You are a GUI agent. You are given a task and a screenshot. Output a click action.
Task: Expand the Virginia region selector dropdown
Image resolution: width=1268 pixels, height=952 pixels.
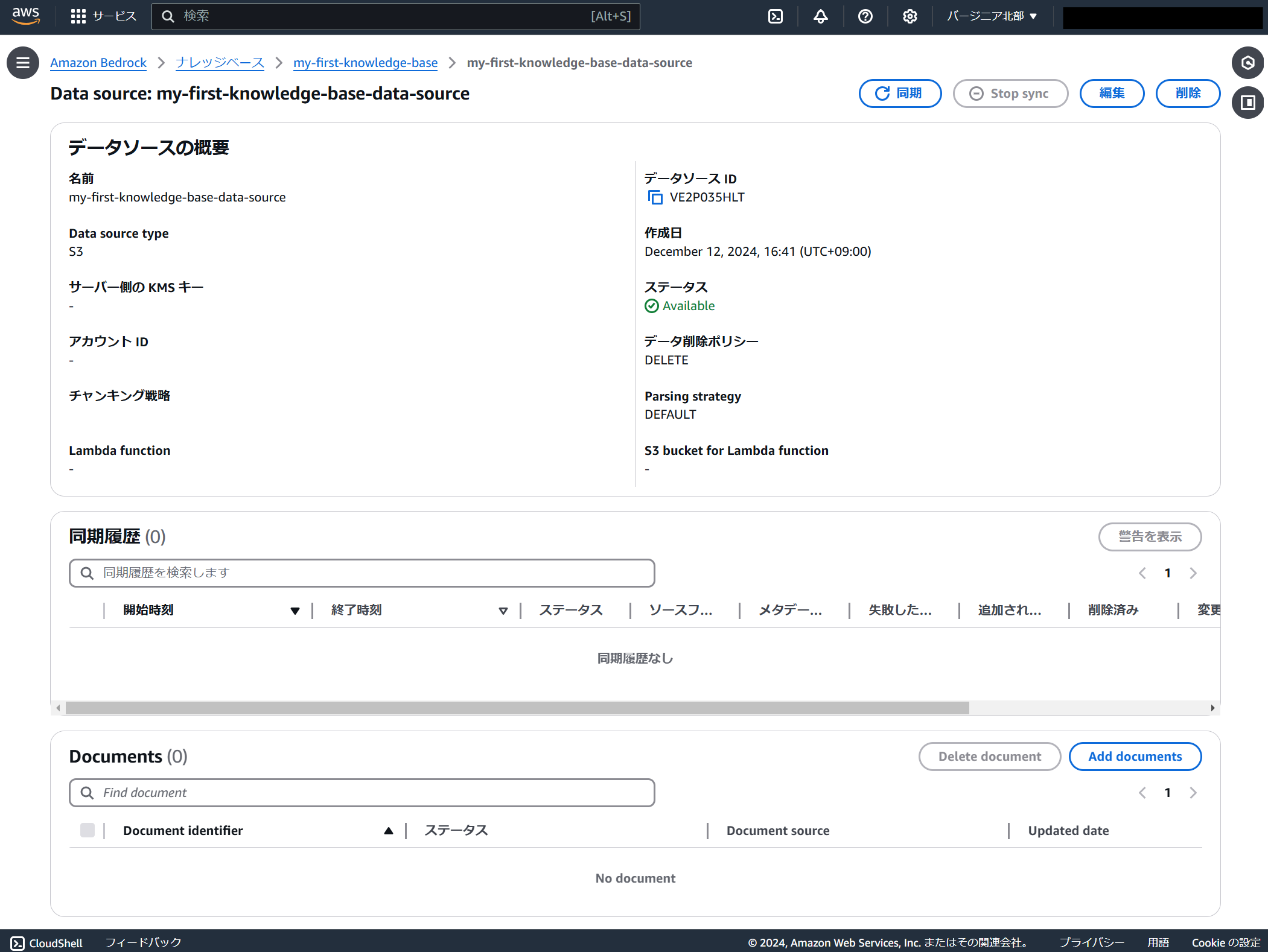pyautogui.click(x=992, y=16)
